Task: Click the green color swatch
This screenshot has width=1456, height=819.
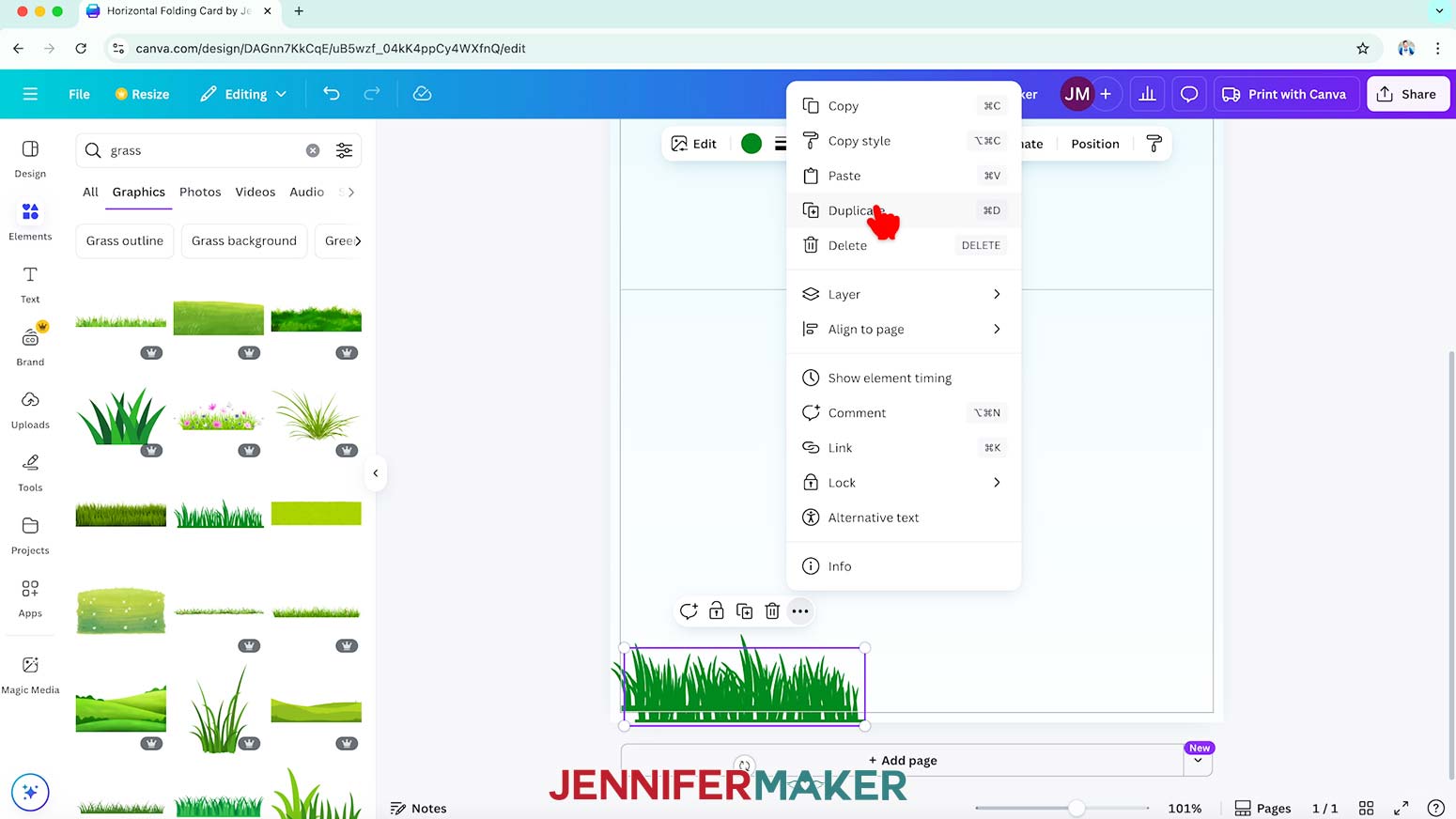Action: (751, 144)
